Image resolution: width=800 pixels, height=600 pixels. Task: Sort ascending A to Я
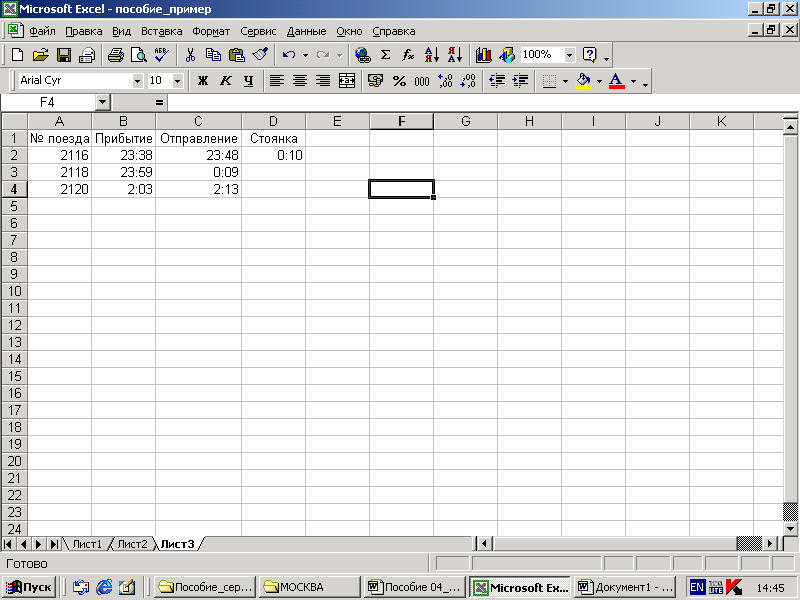[x=431, y=55]
